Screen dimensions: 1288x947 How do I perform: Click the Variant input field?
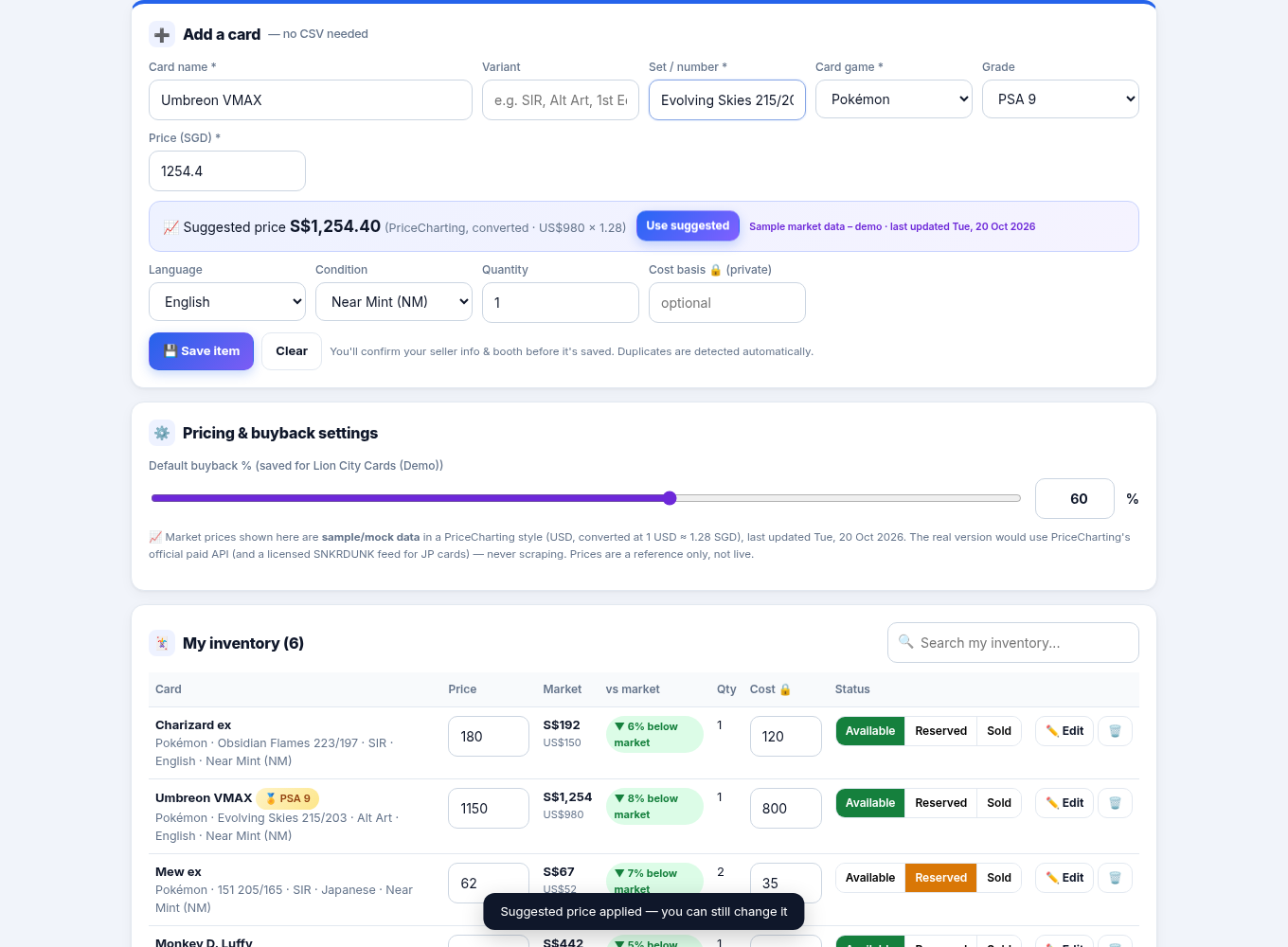tap(561, 100)
